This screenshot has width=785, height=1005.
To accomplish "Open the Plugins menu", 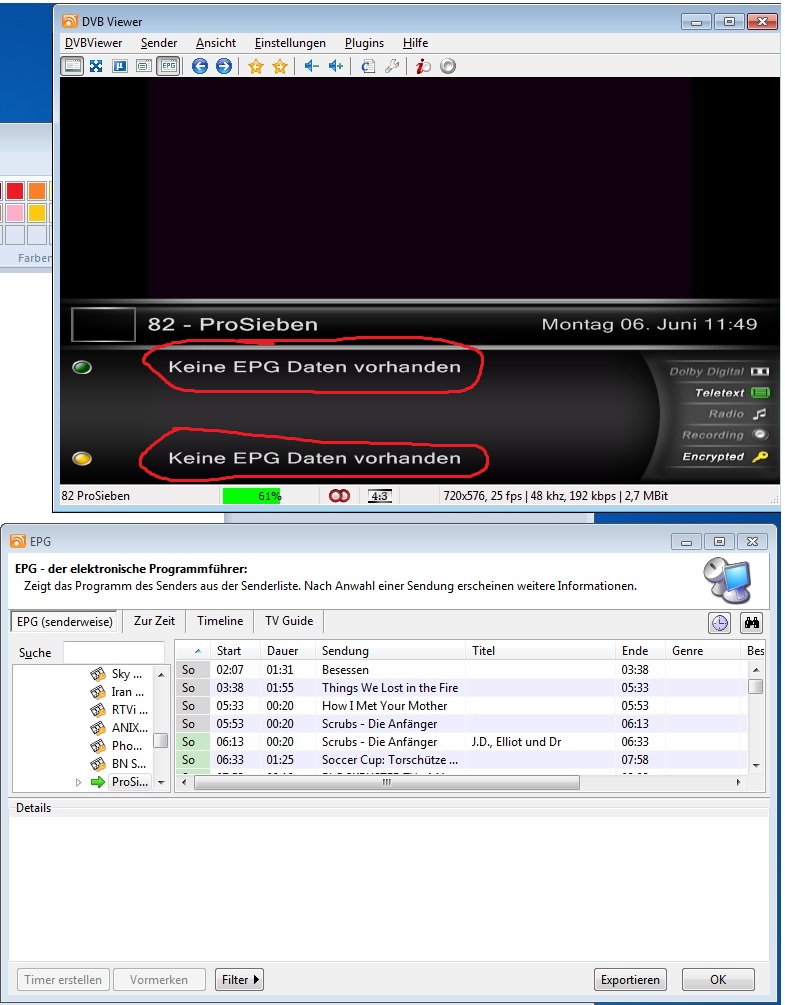I will (365, 43).
